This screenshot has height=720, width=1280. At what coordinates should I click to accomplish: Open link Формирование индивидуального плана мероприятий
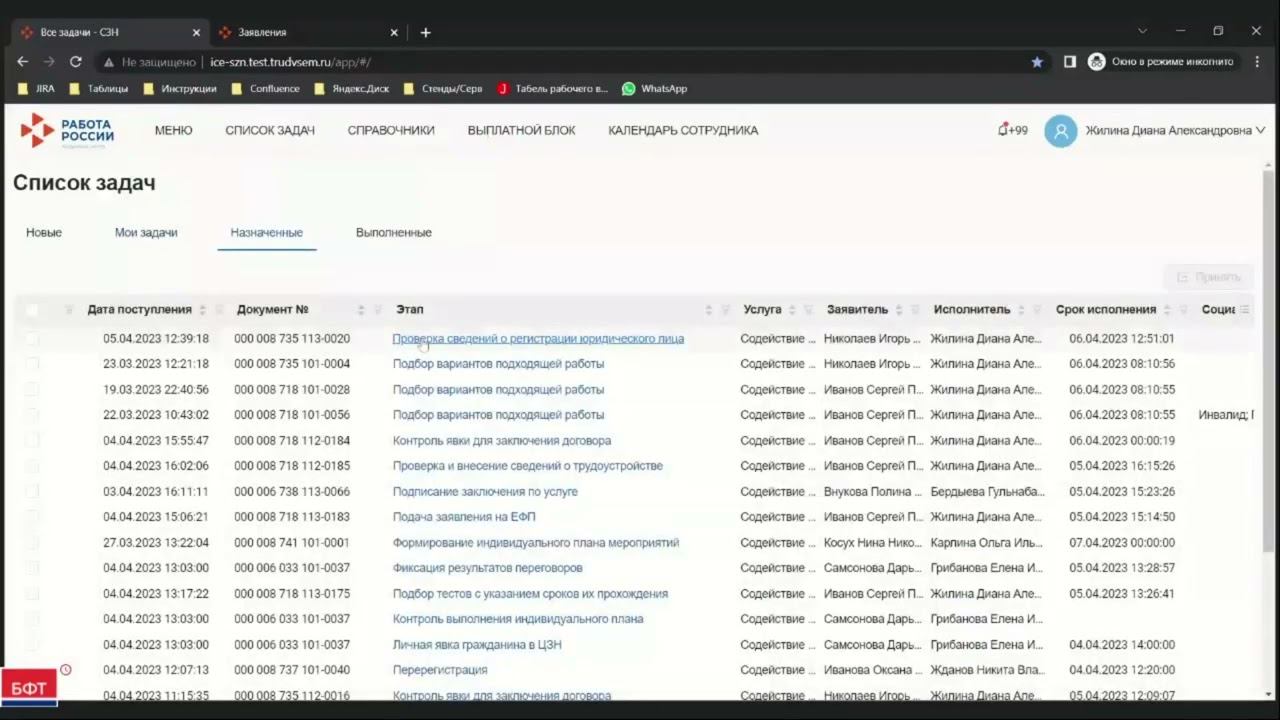coord(536,543)
